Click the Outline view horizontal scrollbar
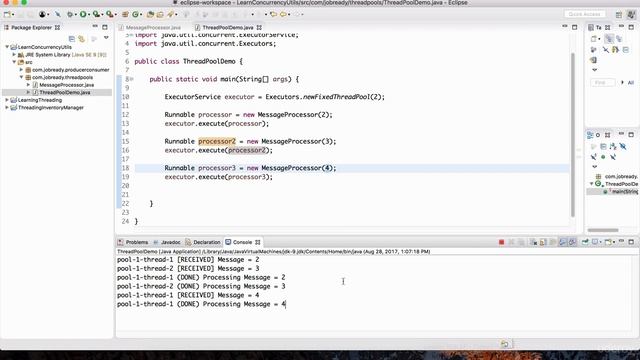The height and width of the screenshot is (360, 640). coord(603,230)
